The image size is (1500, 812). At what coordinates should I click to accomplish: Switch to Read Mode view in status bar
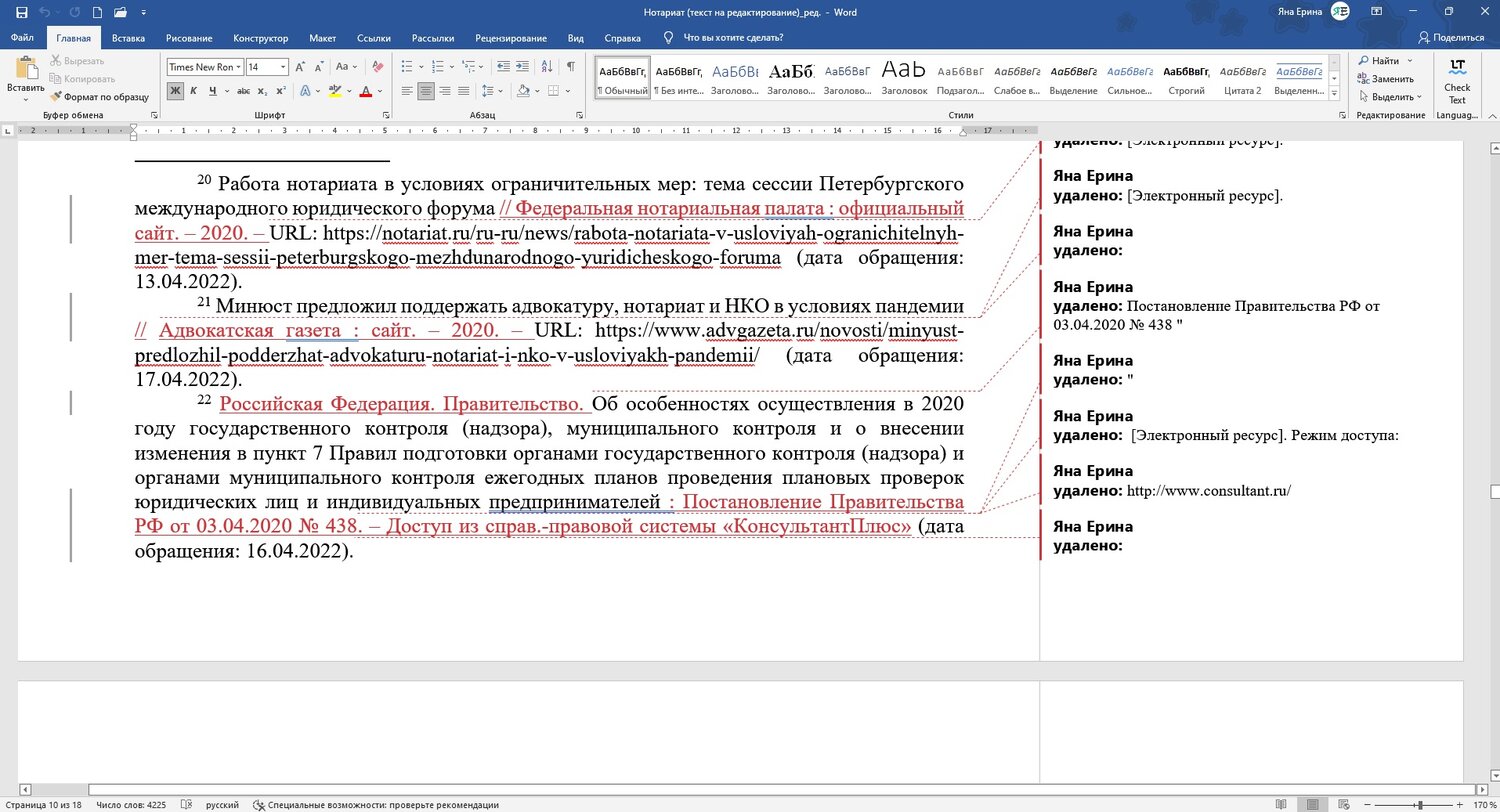1282,804
